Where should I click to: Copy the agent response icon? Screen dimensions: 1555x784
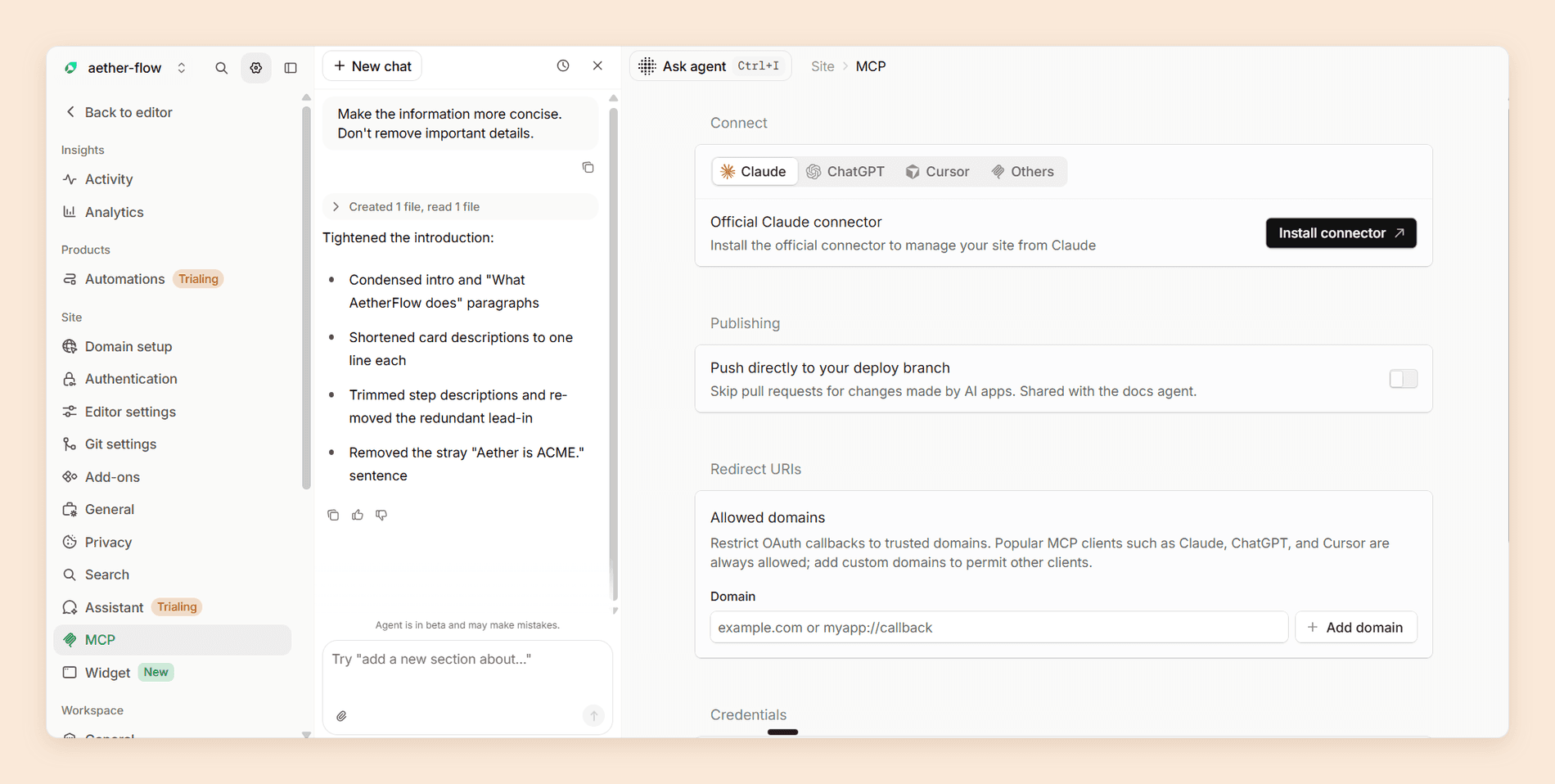click(x=333, y=515)
